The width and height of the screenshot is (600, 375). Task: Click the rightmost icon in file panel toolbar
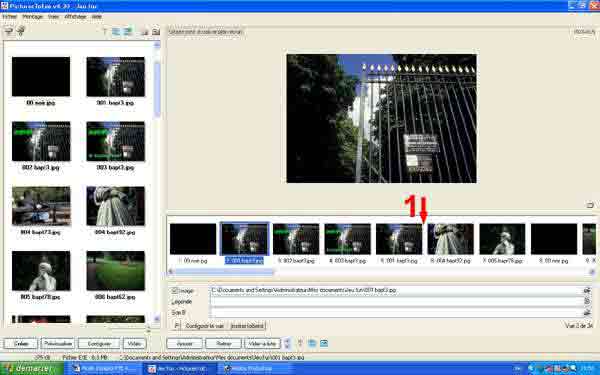pyautogui.click(x=156, y=32)
